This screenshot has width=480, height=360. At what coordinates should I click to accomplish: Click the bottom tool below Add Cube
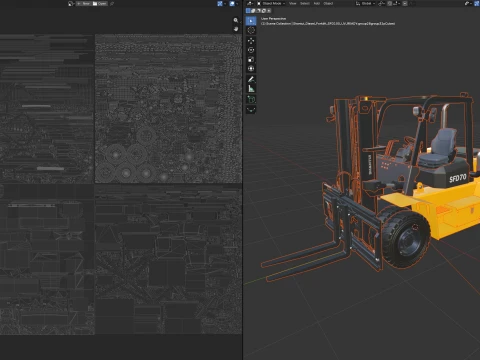[251, 109]
